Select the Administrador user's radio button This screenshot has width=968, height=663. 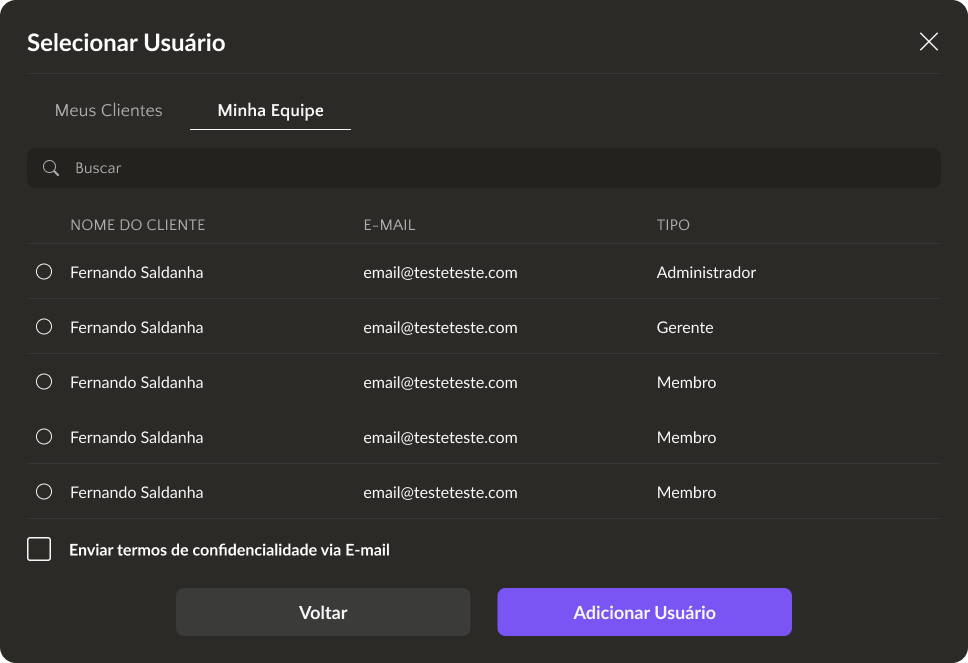[x=44, y=272]
